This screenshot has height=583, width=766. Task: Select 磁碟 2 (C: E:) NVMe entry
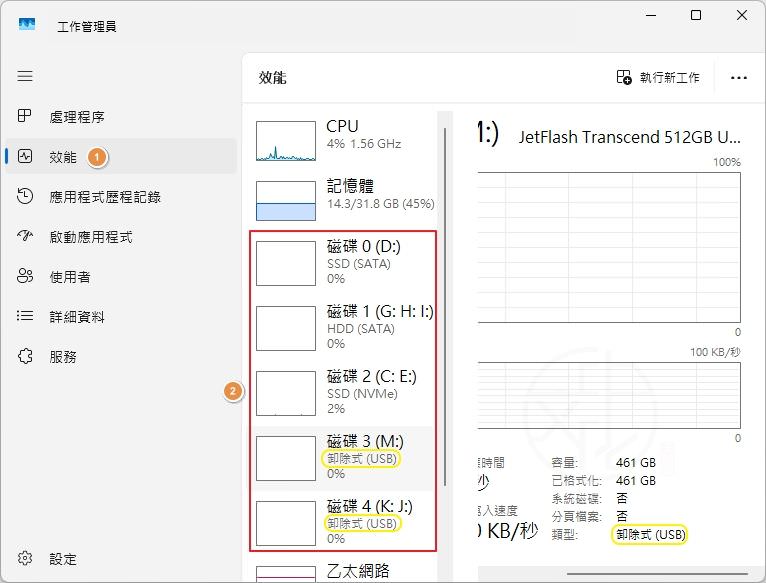[x=340, y=392]
